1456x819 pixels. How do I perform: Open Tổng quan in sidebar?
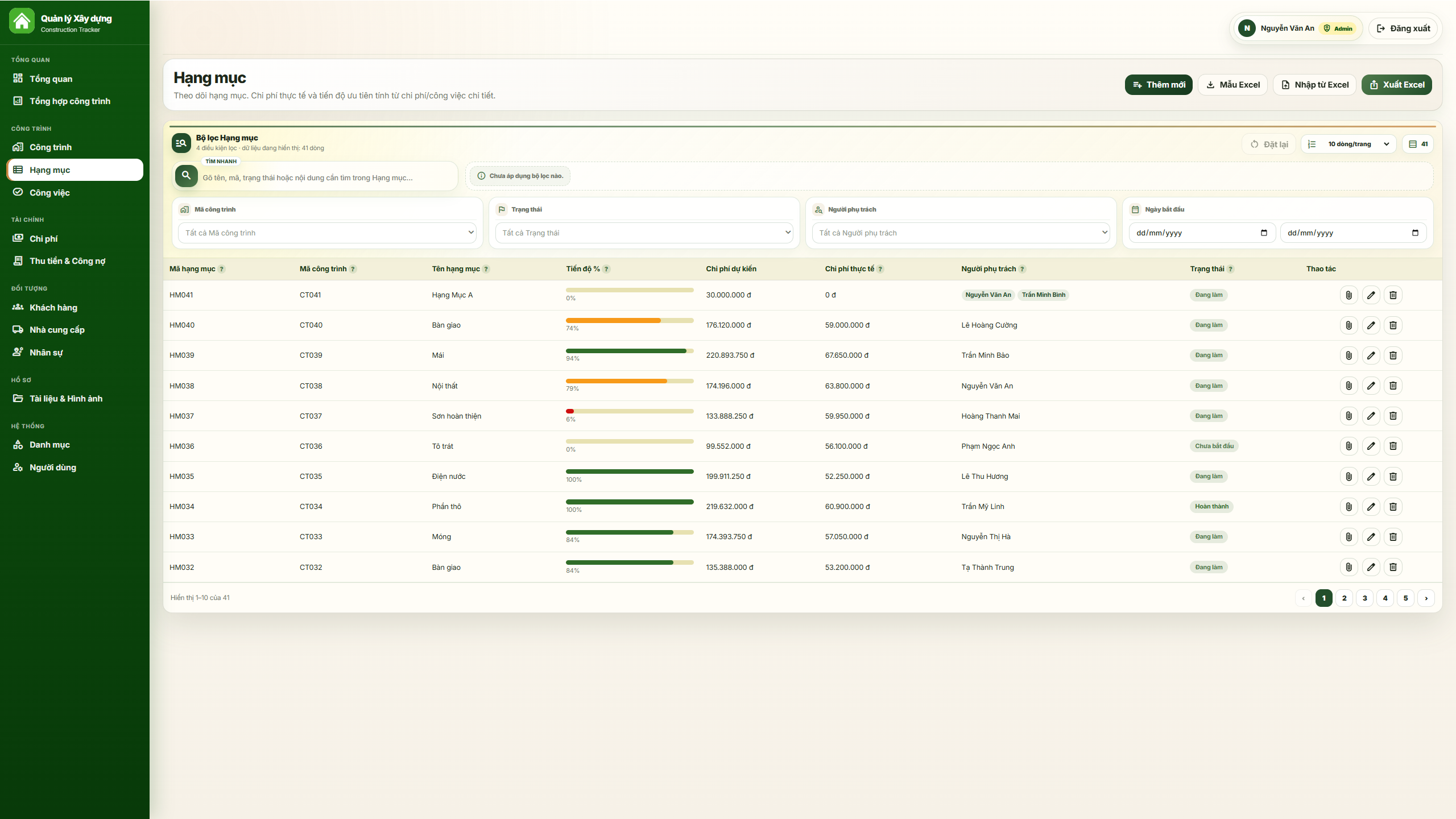click(x=75, y=78)
